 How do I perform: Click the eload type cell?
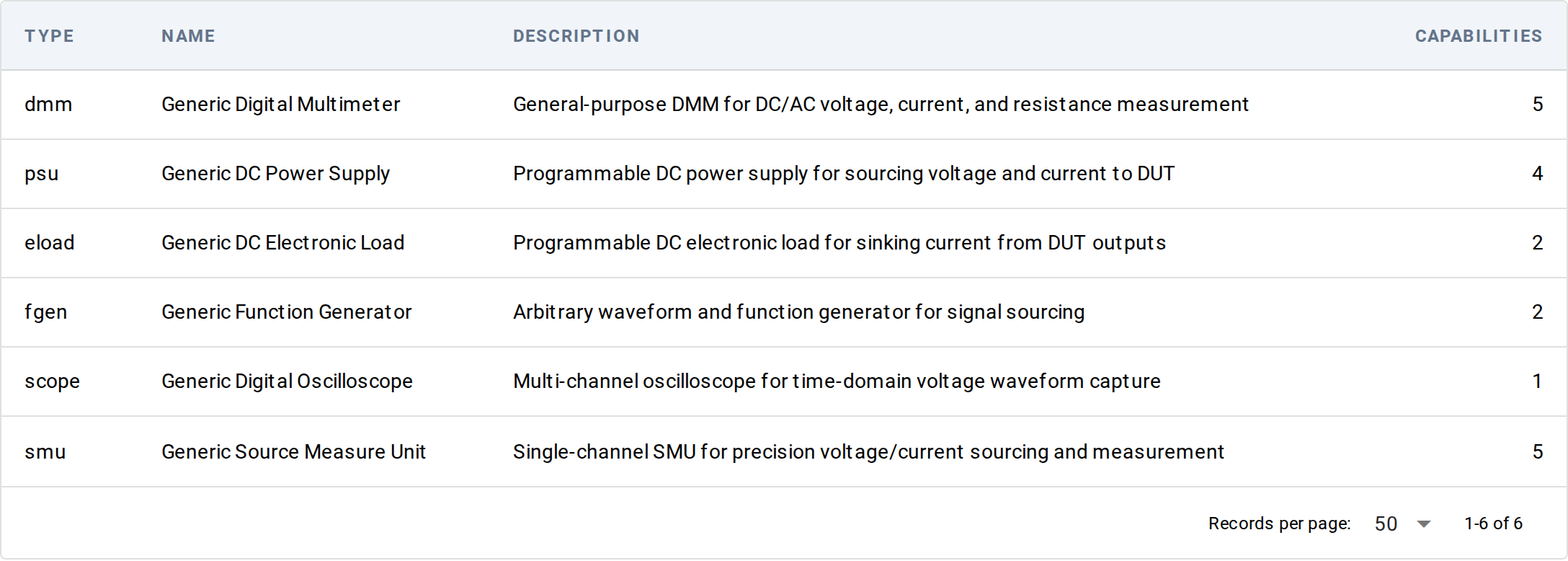(x=49, y=243)
